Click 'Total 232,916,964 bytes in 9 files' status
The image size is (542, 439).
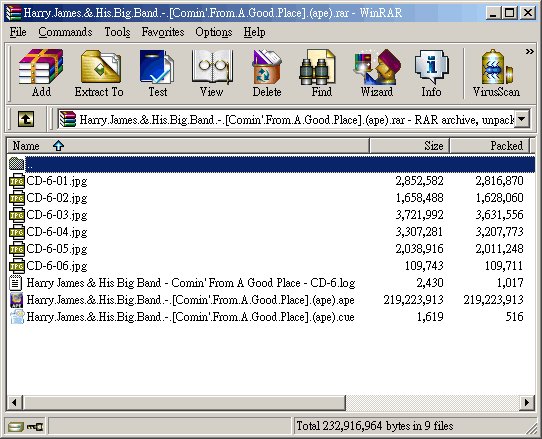tap(375, 426)
